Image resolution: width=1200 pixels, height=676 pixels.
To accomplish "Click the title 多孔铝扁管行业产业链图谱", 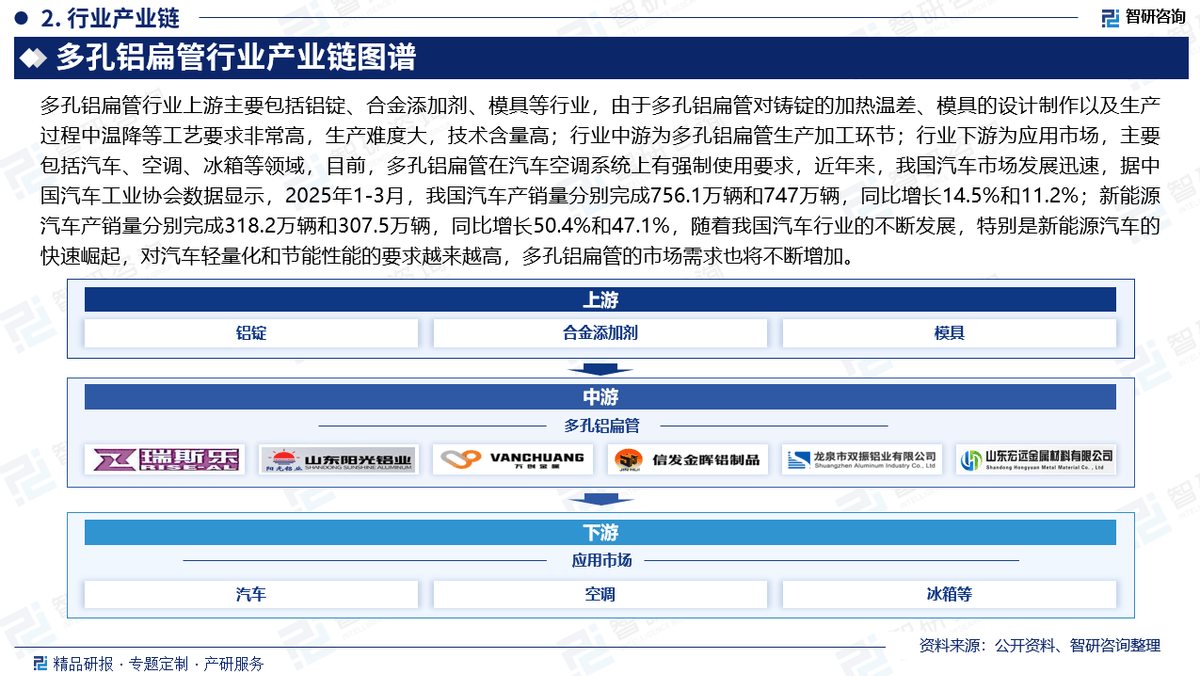I will [x=234, y=59].
